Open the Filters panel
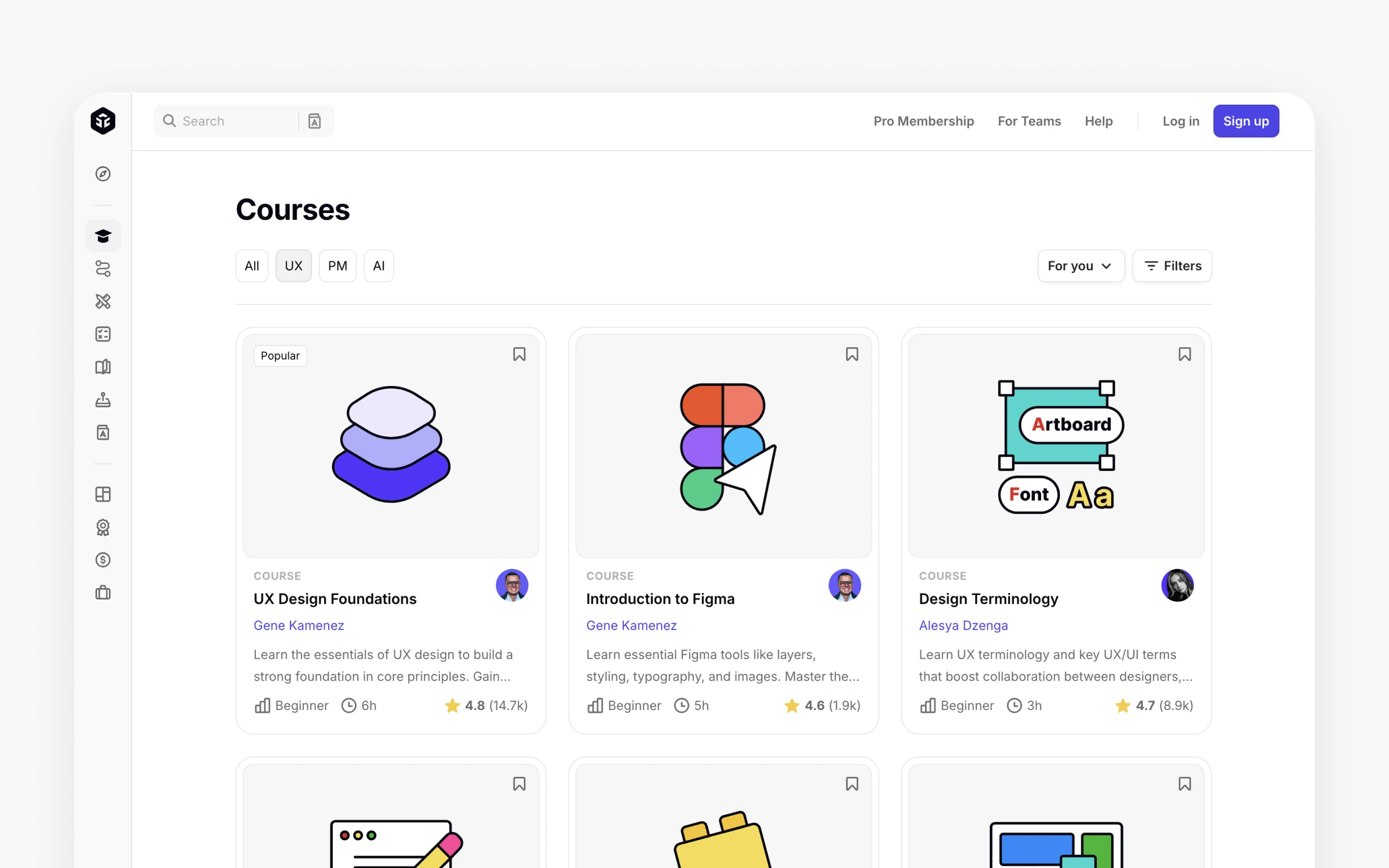The height and width of the screenshot is (868, 1389). tap(1172, 266)
